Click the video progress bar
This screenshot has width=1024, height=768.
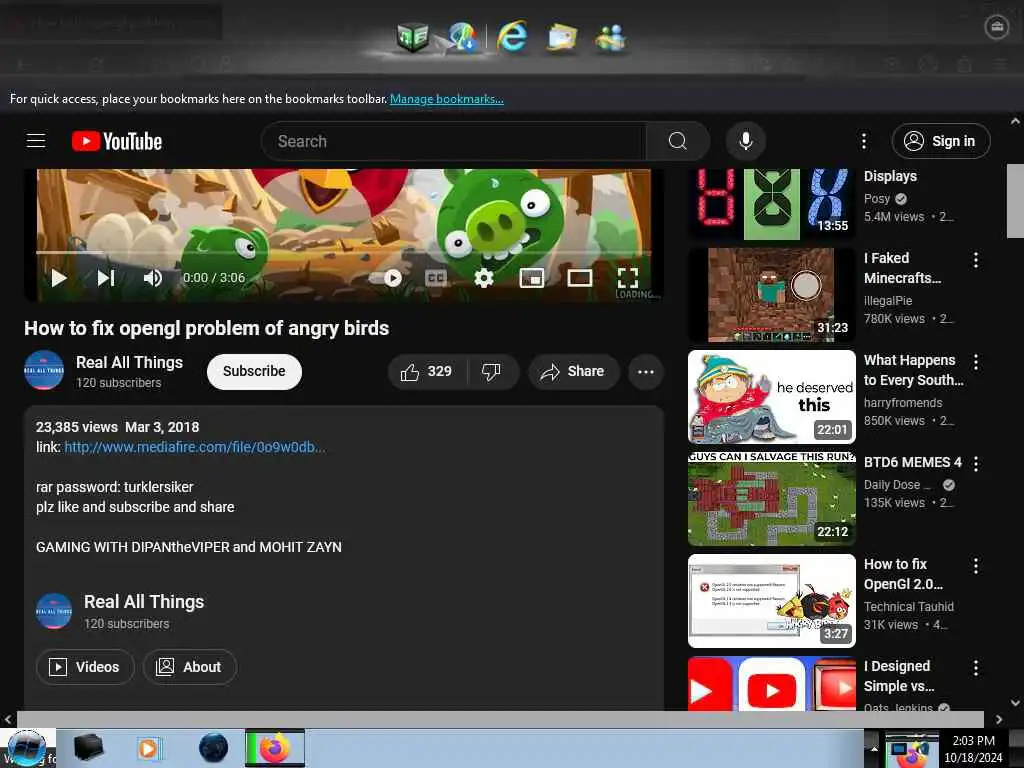[343, 252]
